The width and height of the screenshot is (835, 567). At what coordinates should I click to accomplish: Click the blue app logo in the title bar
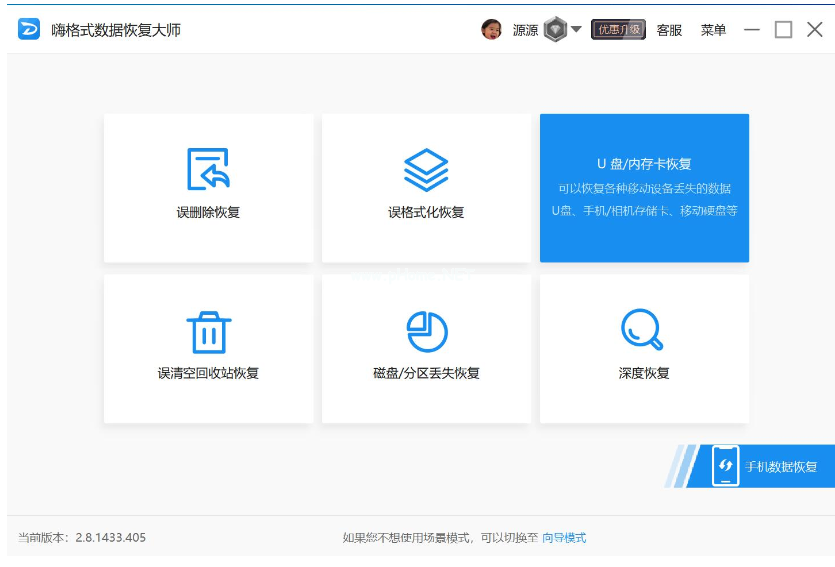30,29
